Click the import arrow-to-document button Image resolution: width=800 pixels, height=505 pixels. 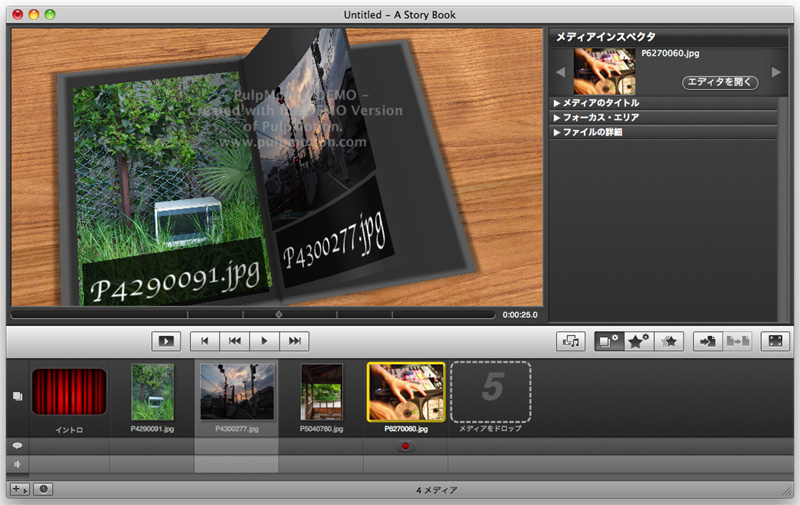tap(708, 341)
